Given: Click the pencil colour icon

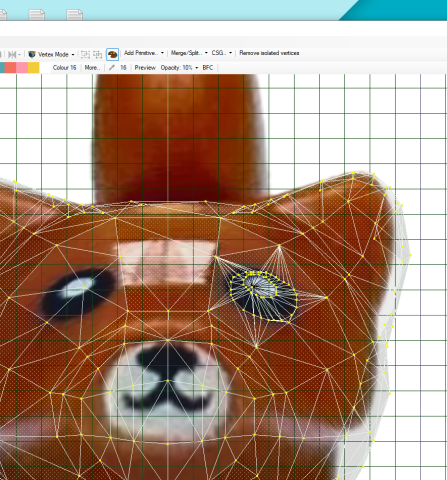Looking at the screenshot, I should click(112, 68).
